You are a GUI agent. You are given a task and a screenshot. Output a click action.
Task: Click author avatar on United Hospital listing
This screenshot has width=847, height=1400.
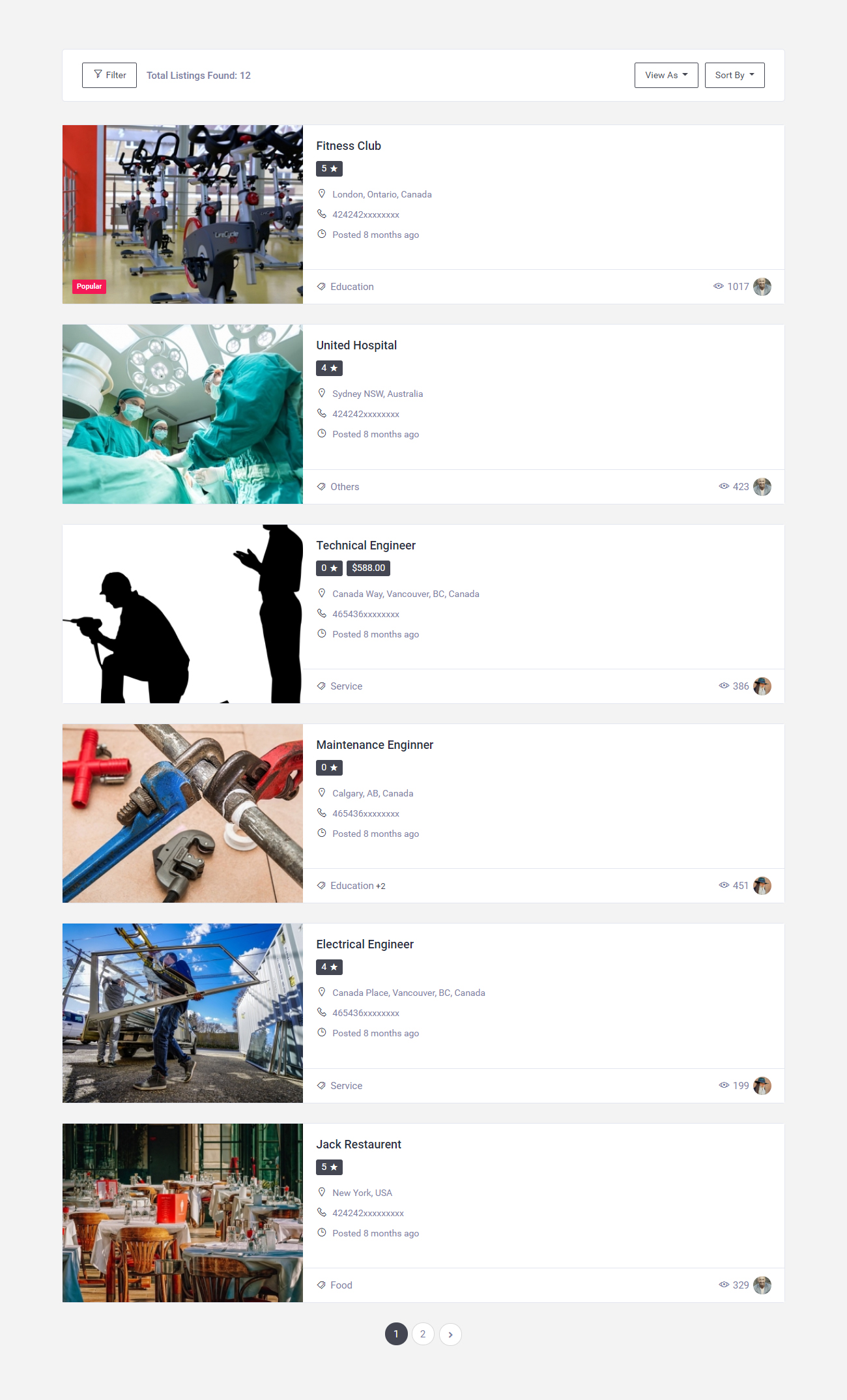(x=762, y=487)
